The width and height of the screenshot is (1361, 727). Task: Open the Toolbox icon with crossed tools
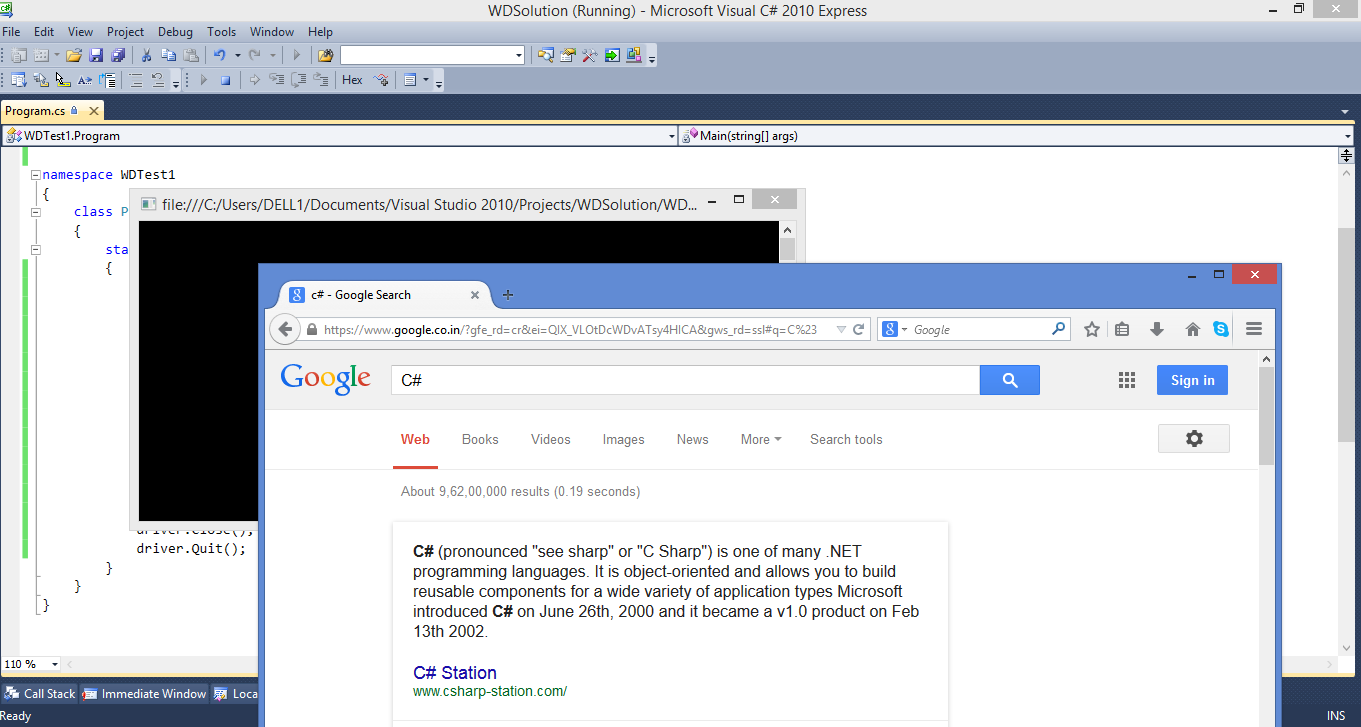[589, 55]
